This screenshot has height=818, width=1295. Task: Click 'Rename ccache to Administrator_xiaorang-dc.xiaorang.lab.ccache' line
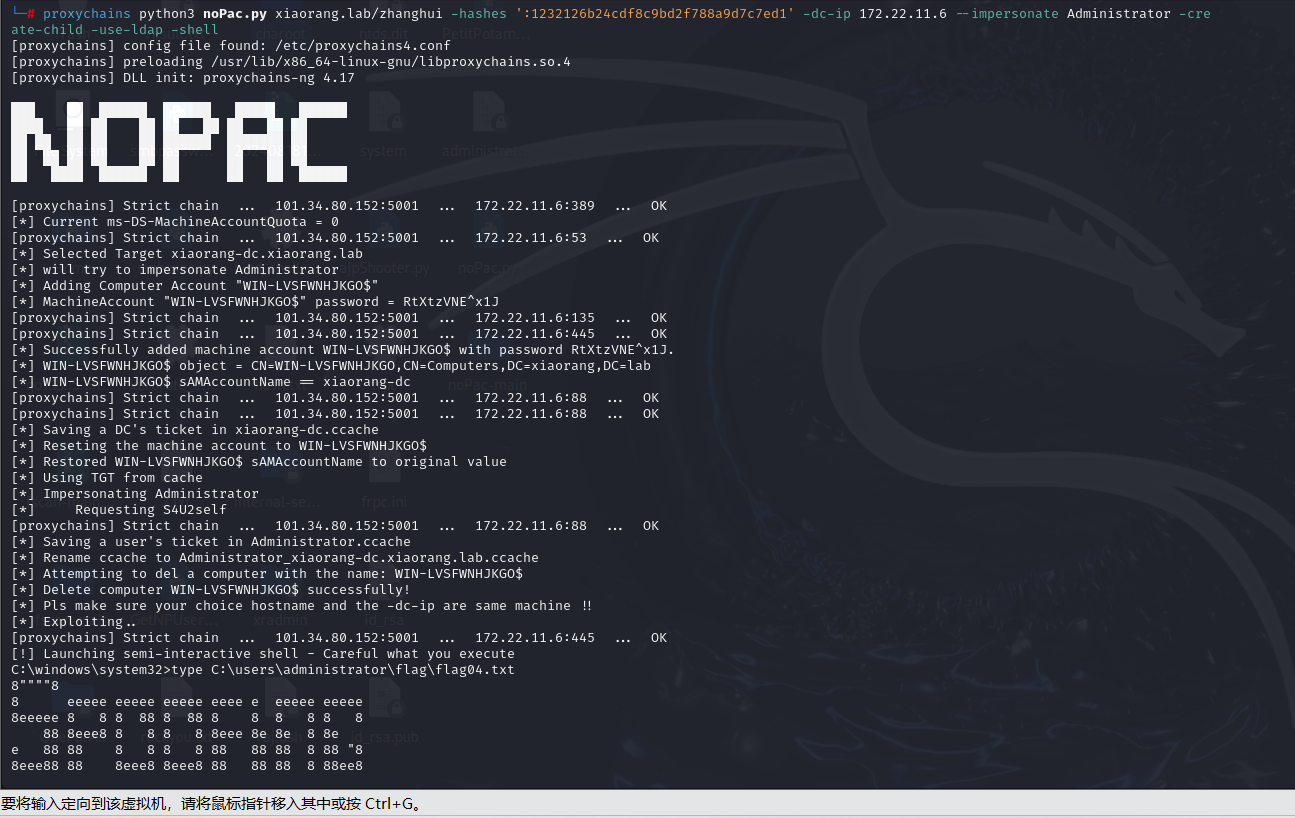tap(275, 558)
